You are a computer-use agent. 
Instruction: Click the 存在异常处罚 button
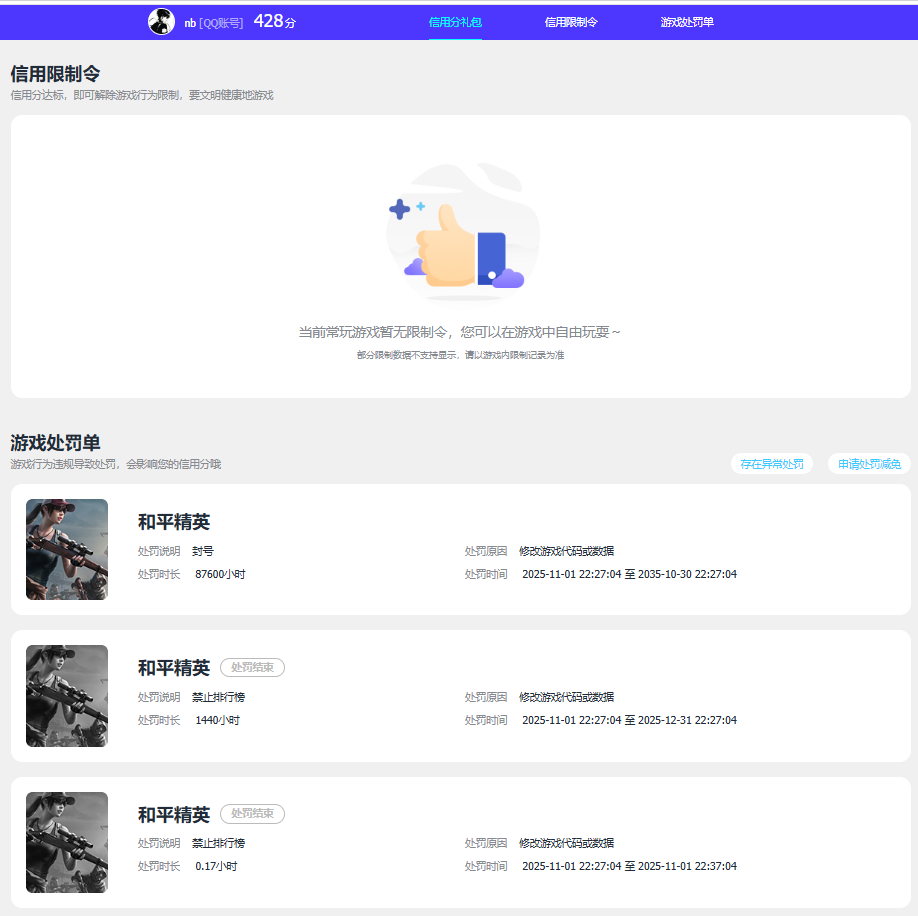click(x=772, y=464)
